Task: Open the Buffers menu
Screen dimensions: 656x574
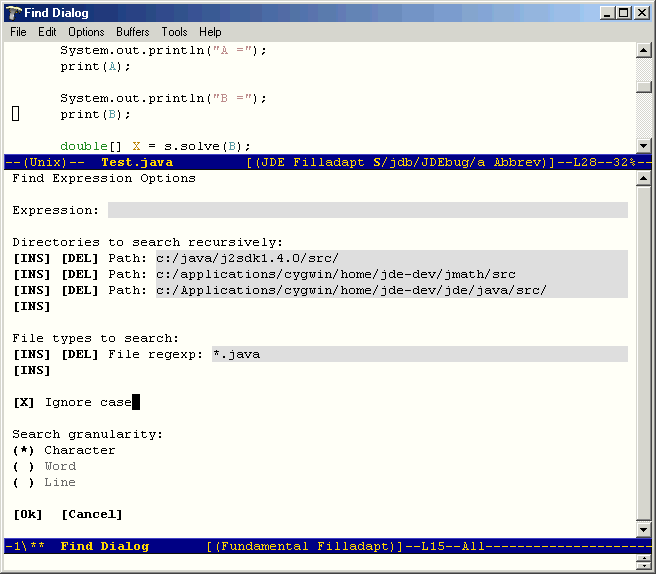Action: [x=132, y=32]
